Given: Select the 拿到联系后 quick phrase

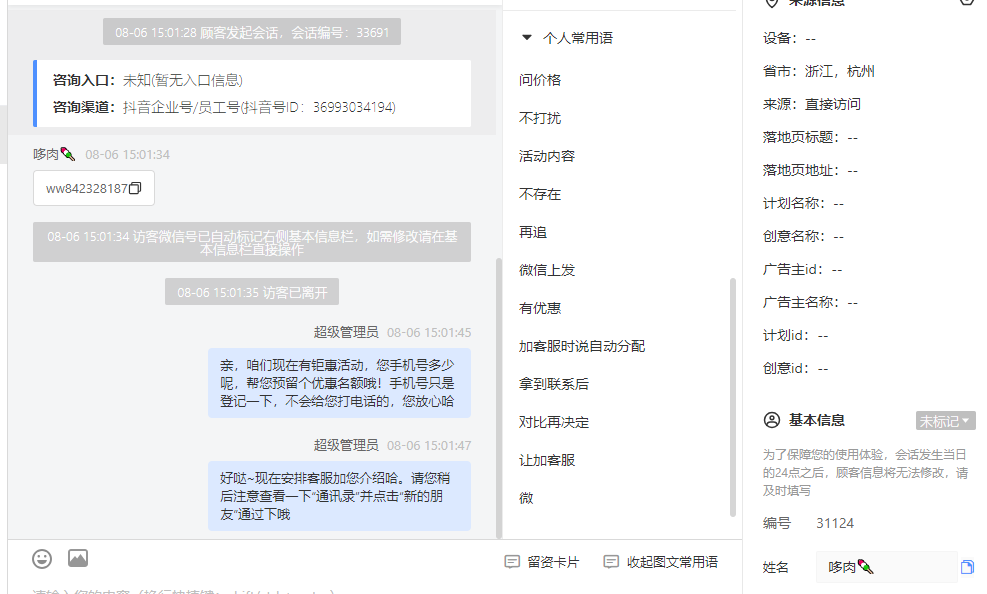Looking at the screenshot, I should coord(553,384).
